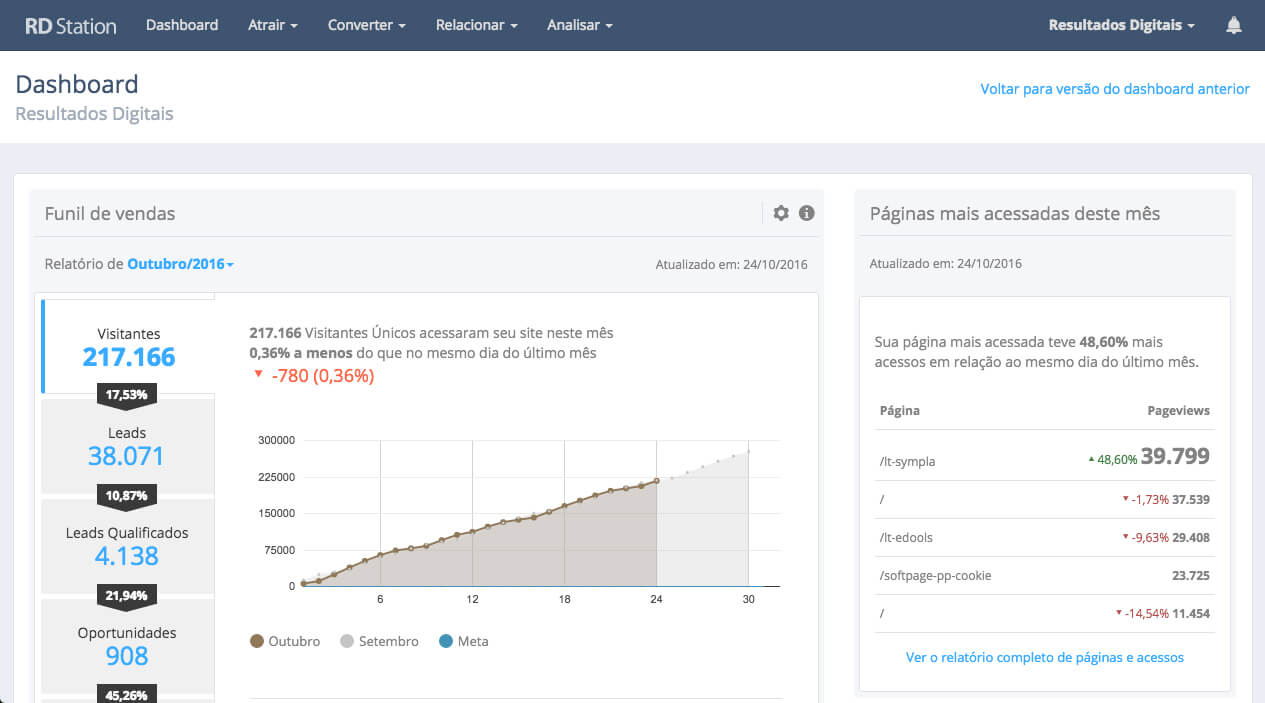This screenshot has height=703, width=1265.
Task: Click the 39.799 pageviews value
Action: [x=1175, y=456]
